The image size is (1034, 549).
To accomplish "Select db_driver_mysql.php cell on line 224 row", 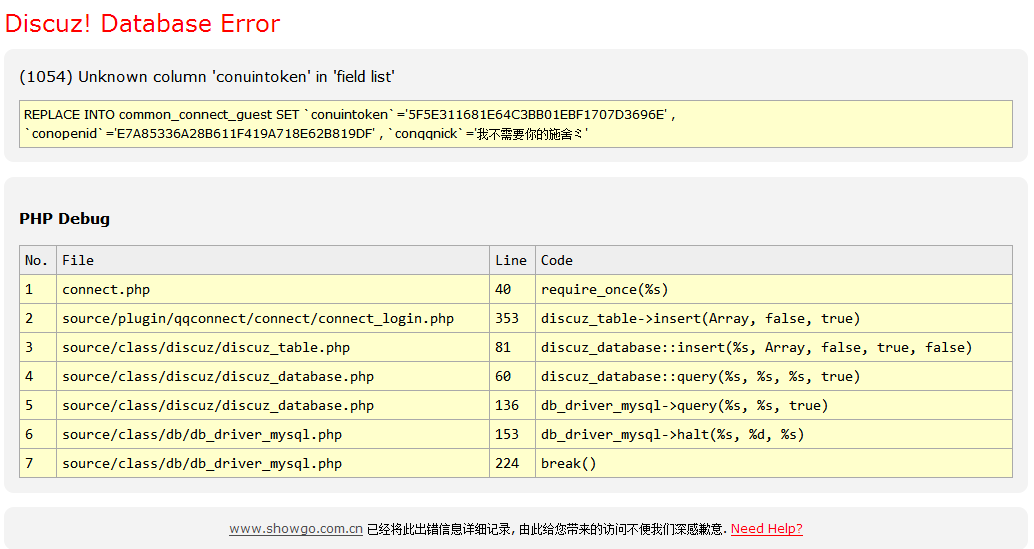I will point(273,463).
